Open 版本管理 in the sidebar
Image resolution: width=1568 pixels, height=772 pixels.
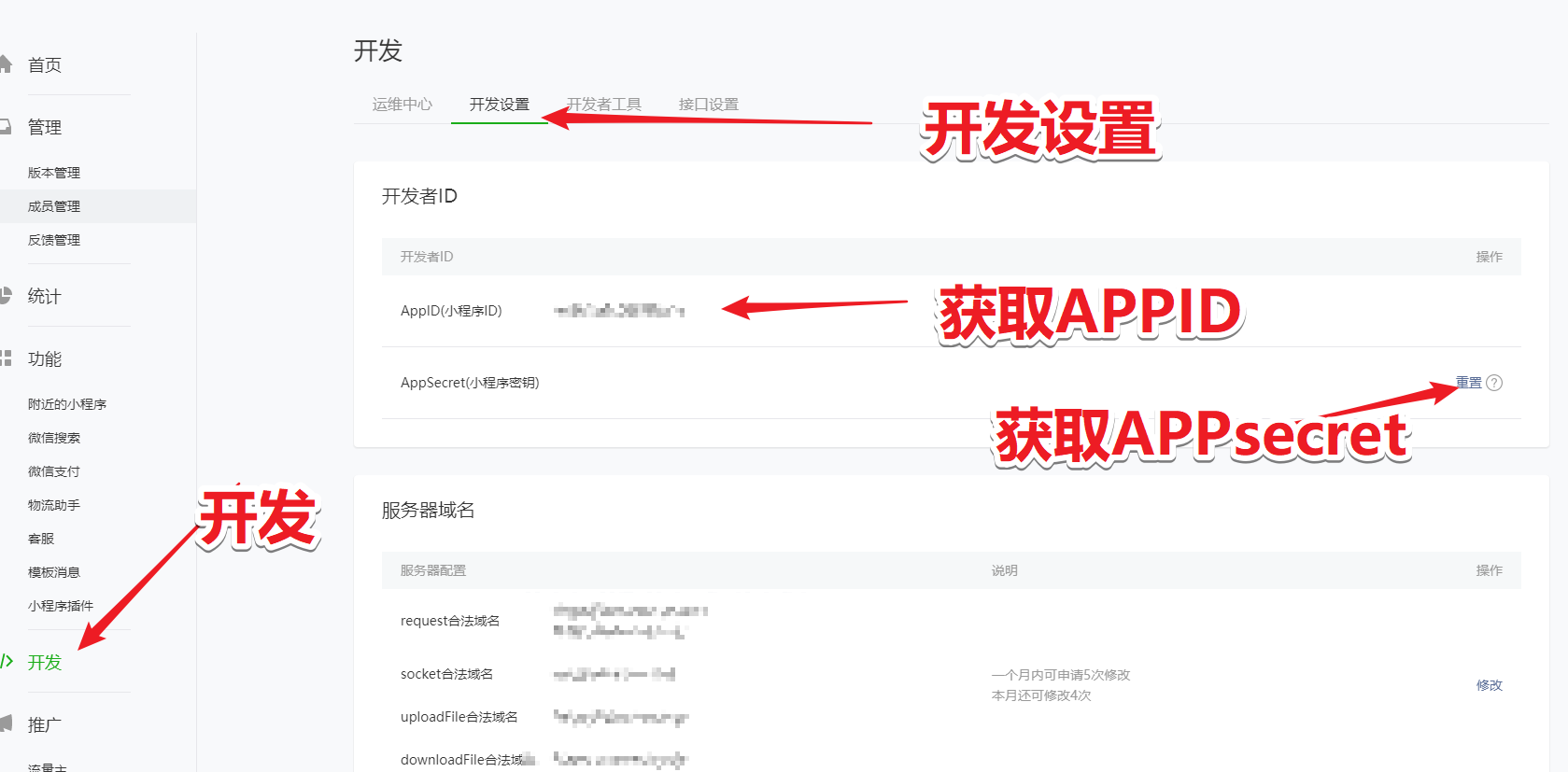54,173
